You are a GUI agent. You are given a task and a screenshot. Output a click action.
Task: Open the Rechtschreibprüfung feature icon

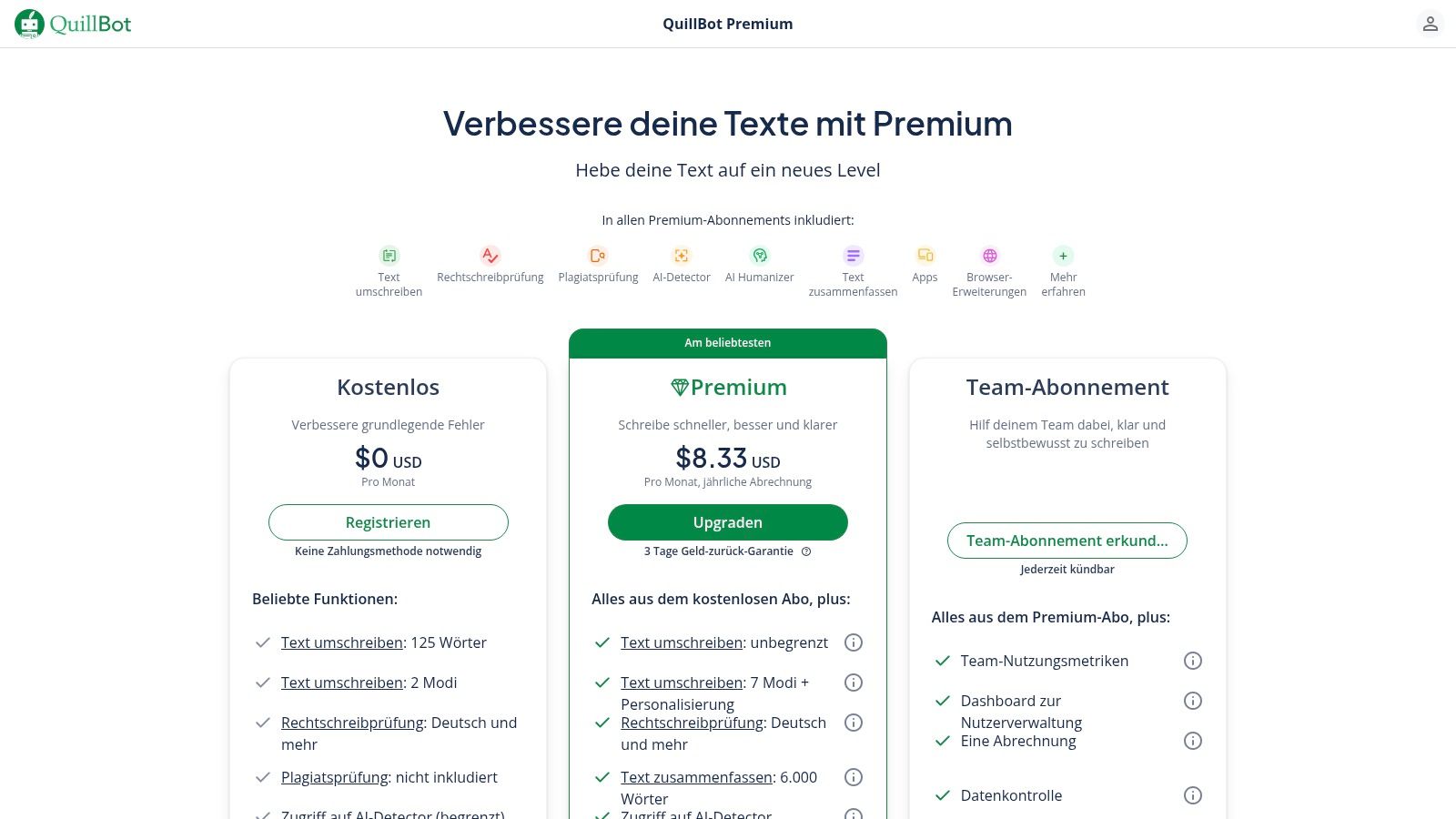tap(490, 256)
